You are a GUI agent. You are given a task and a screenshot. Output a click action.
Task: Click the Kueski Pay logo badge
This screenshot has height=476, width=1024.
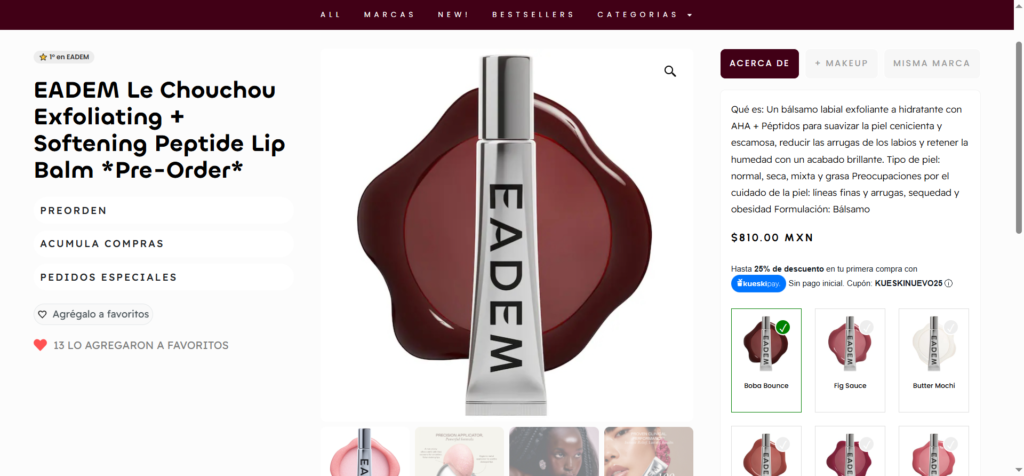(758, 283)
